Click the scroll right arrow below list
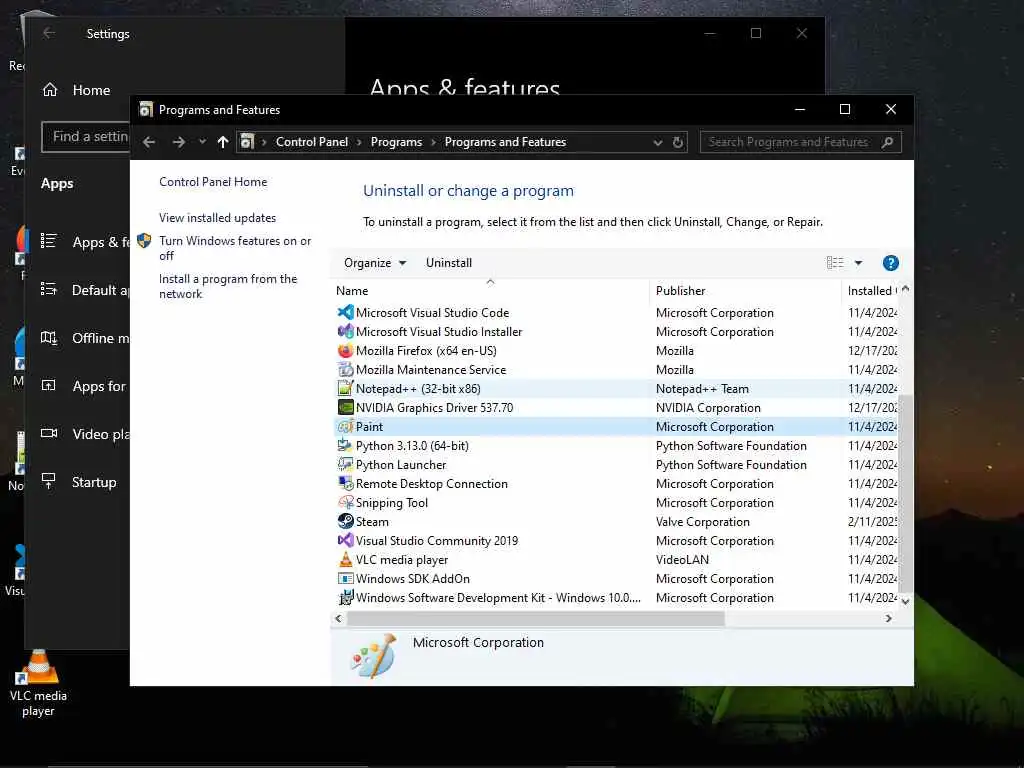Image resolution: width=1024 pixels, height=768 pixels. click(x=888, y=618)
